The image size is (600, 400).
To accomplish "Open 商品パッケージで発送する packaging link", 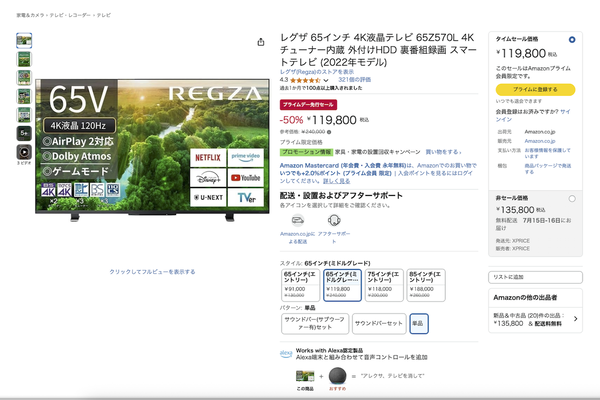I will pos(547,169).
